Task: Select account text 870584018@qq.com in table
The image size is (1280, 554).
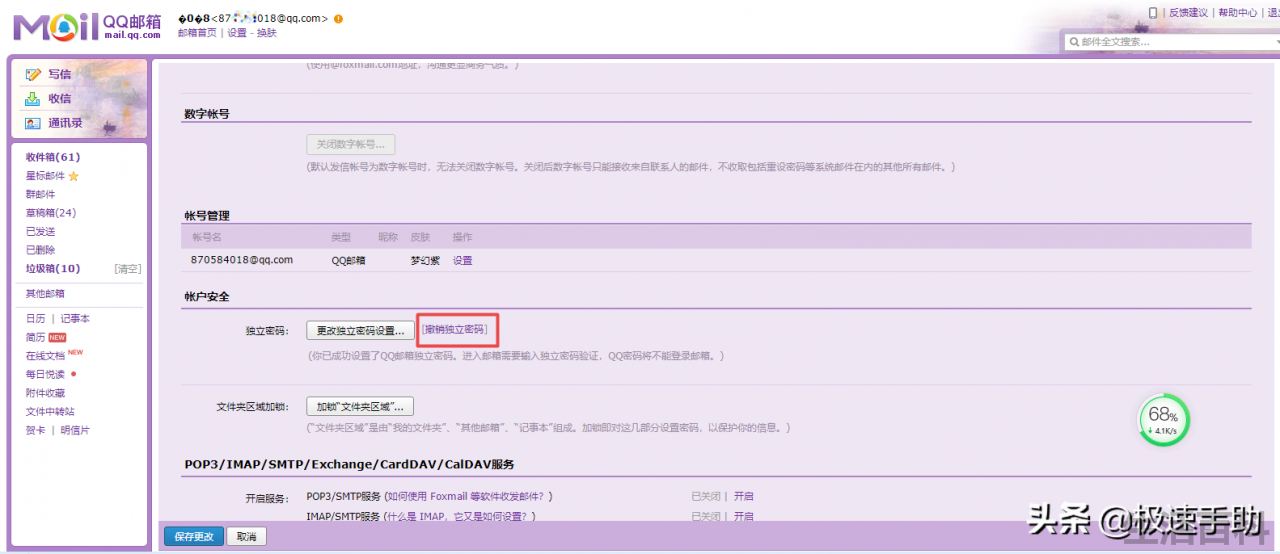Action: point(242,260)
